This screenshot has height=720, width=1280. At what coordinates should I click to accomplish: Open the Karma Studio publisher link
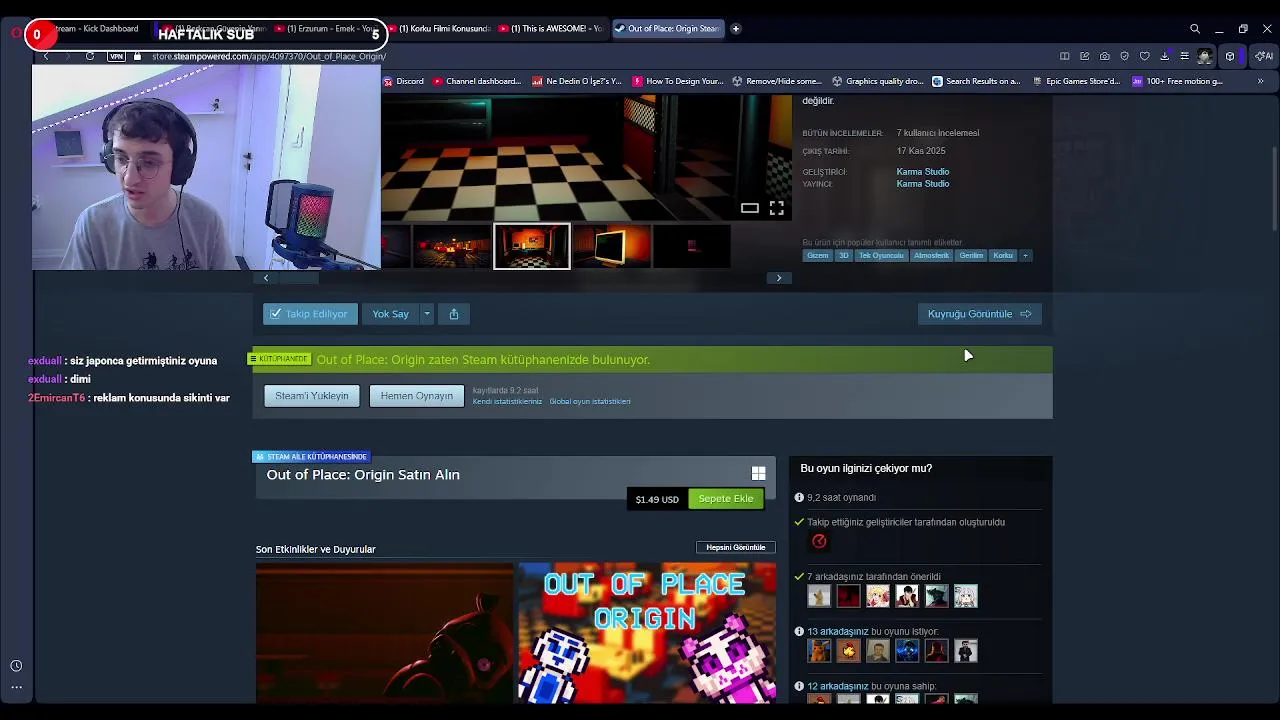923,184
